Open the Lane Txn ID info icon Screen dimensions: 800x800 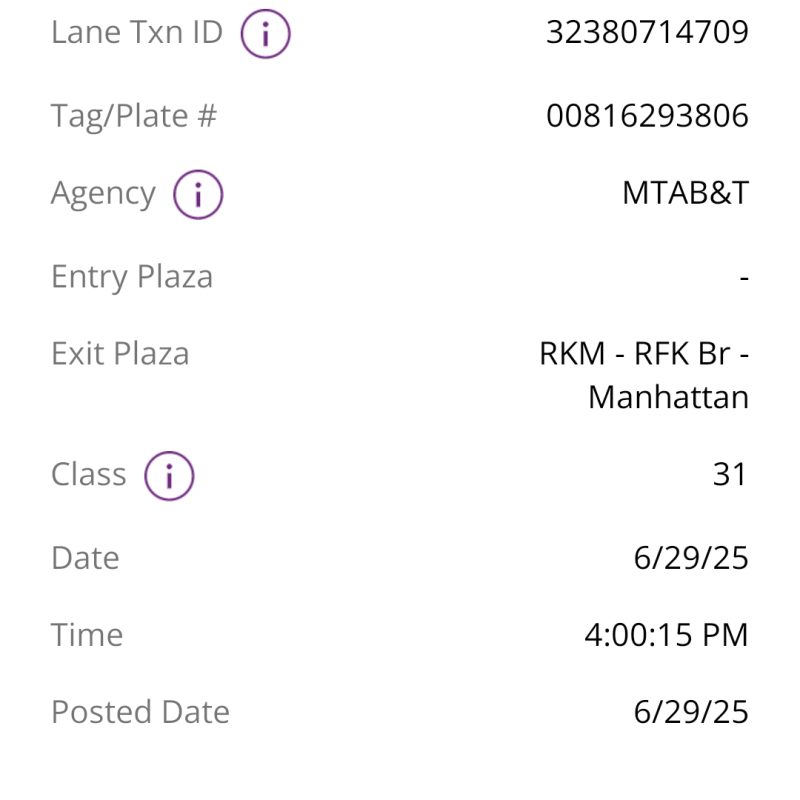pyautogui.click(x=265, y=35)
